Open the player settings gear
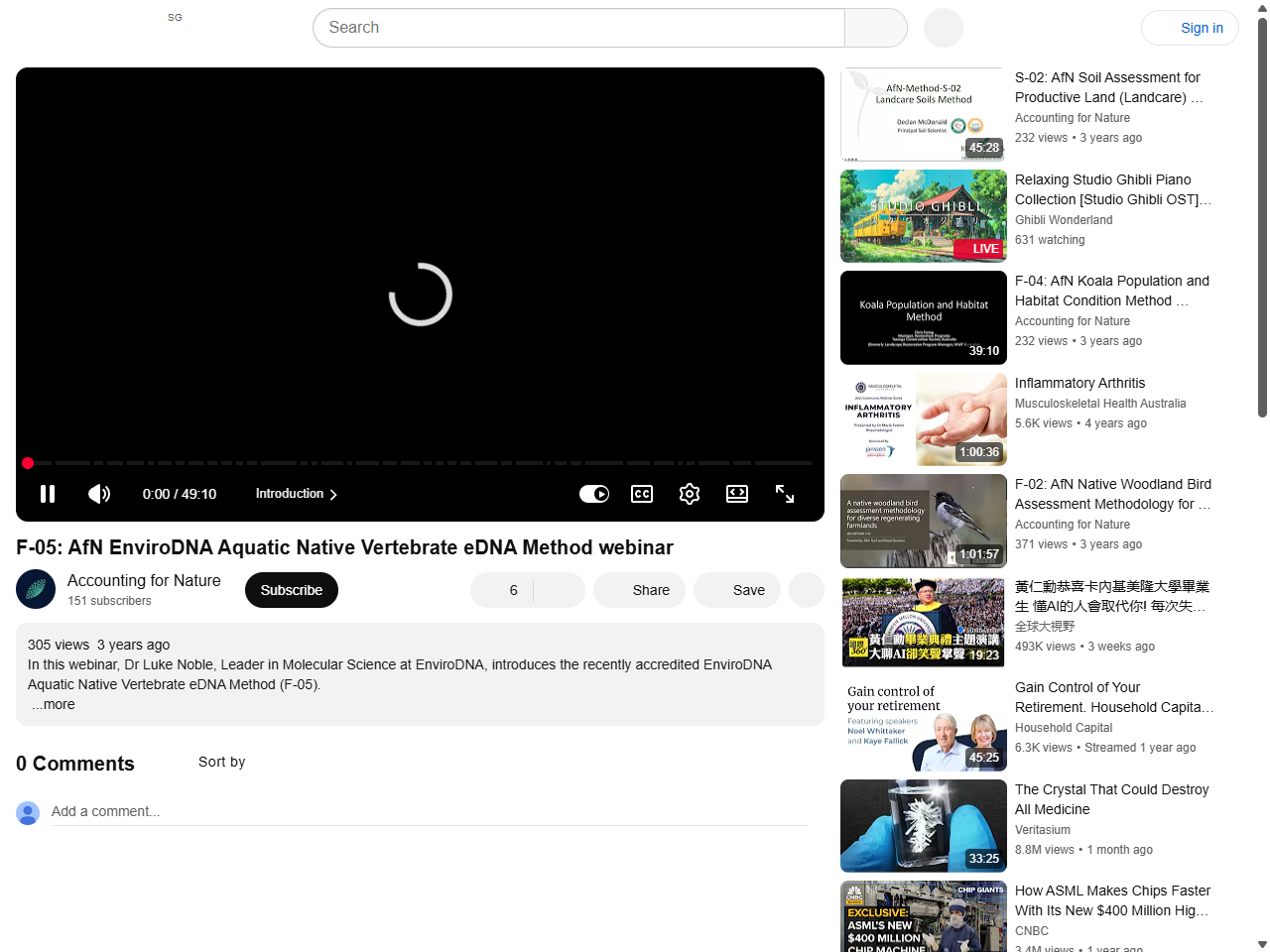The width and height of the screenshot is (1270, 952). (690, 494)
